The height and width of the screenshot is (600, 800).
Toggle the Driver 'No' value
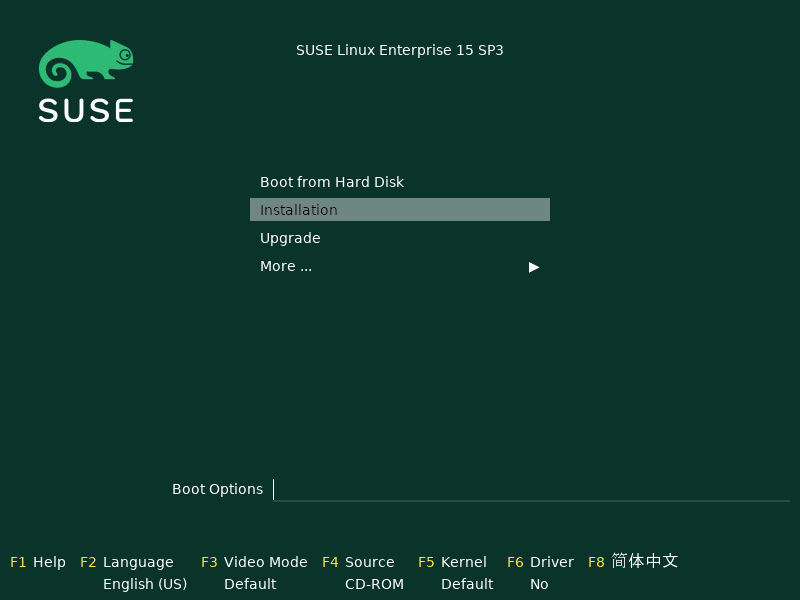[539, 584]
